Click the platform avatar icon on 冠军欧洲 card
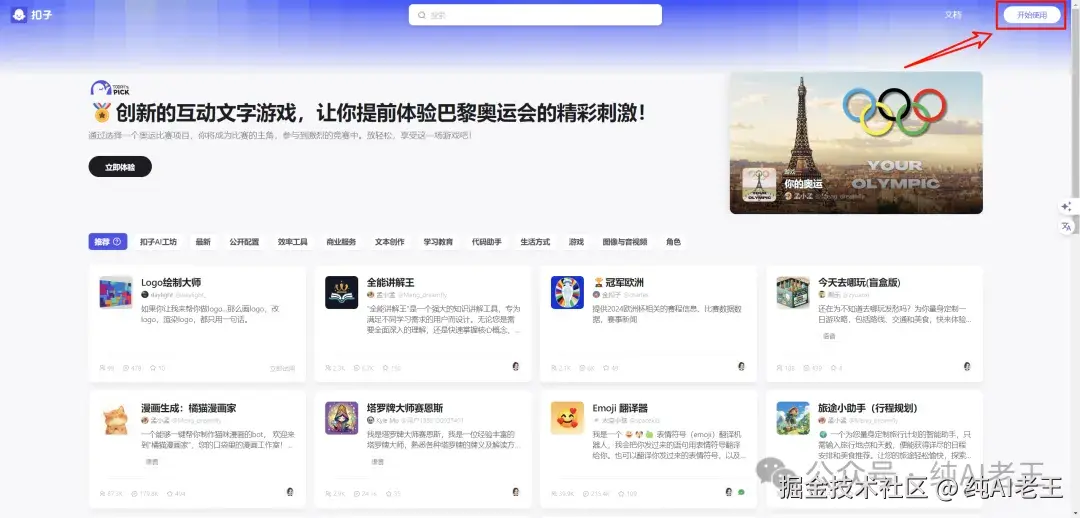This screenshot has width=1080, height=518. [741, 366]
